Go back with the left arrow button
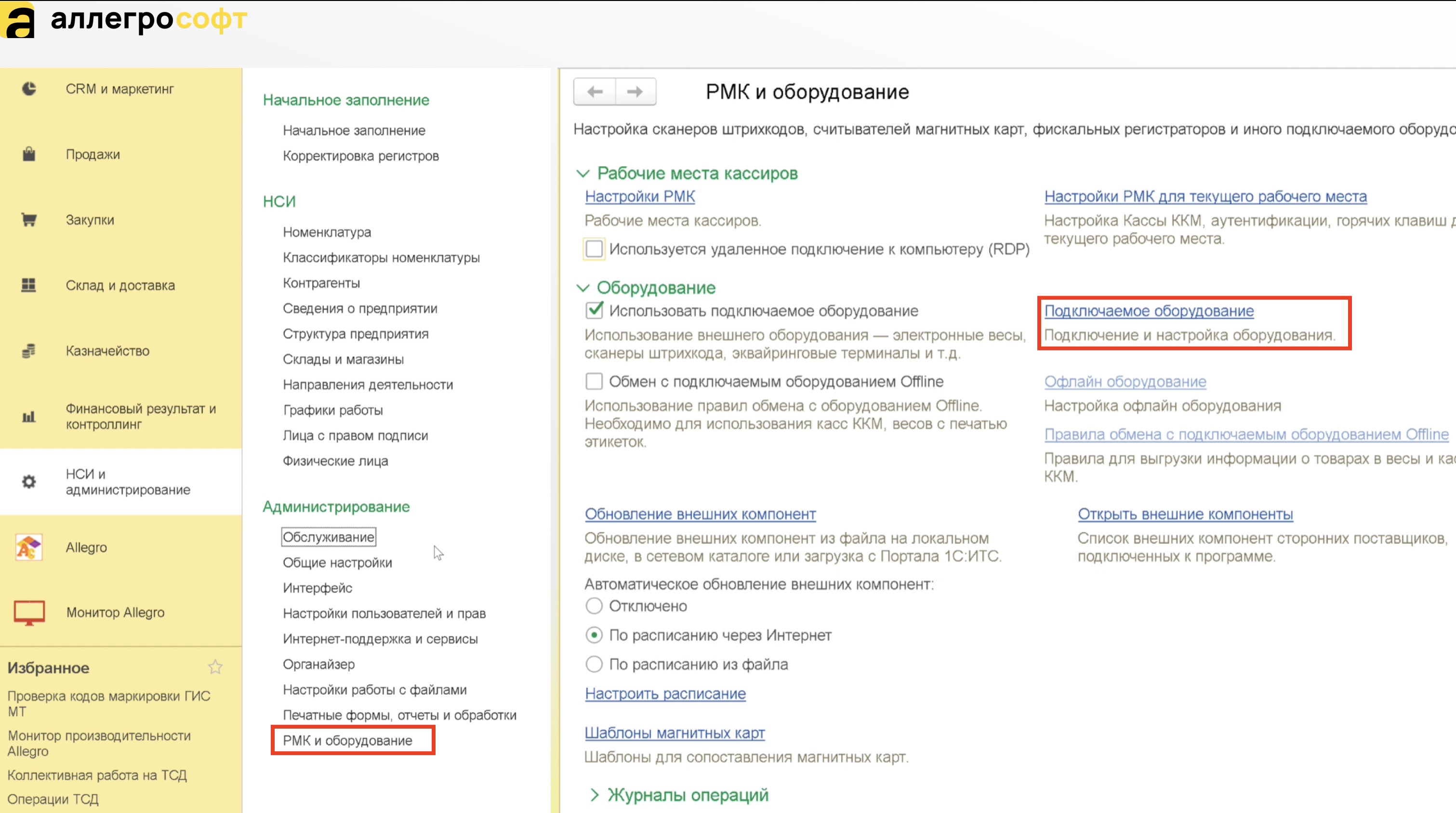This screenshot has width=1456, height=813. (x=595, y=92)
